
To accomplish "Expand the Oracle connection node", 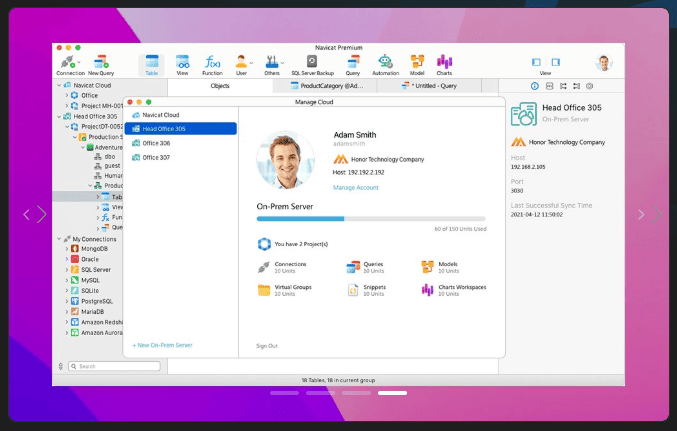I will [x=66, y=259].
